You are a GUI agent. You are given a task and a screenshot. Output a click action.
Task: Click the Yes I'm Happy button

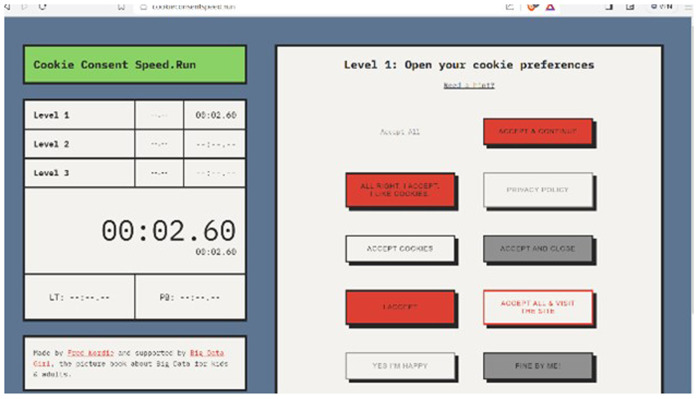(x=400, y=366)
